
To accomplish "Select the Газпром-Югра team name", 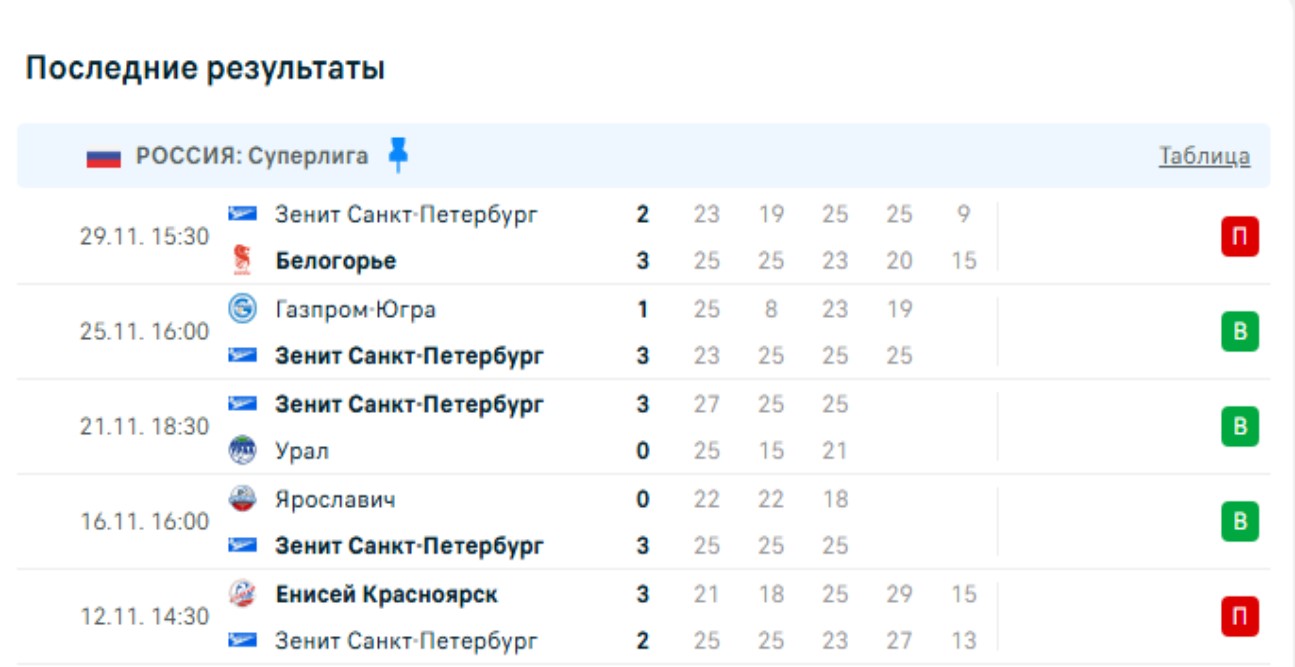I will tap(355, 309).
